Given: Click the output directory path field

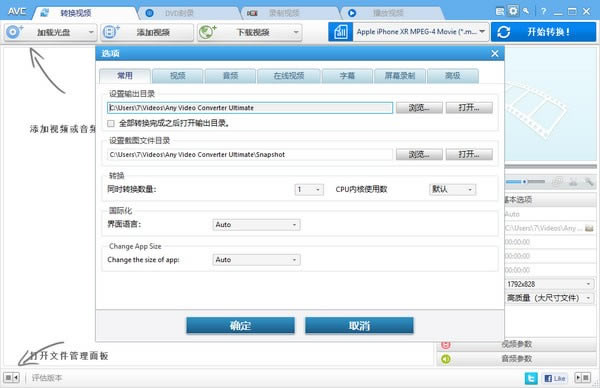Looking at the screenshot, I should (x=250, y=108).
